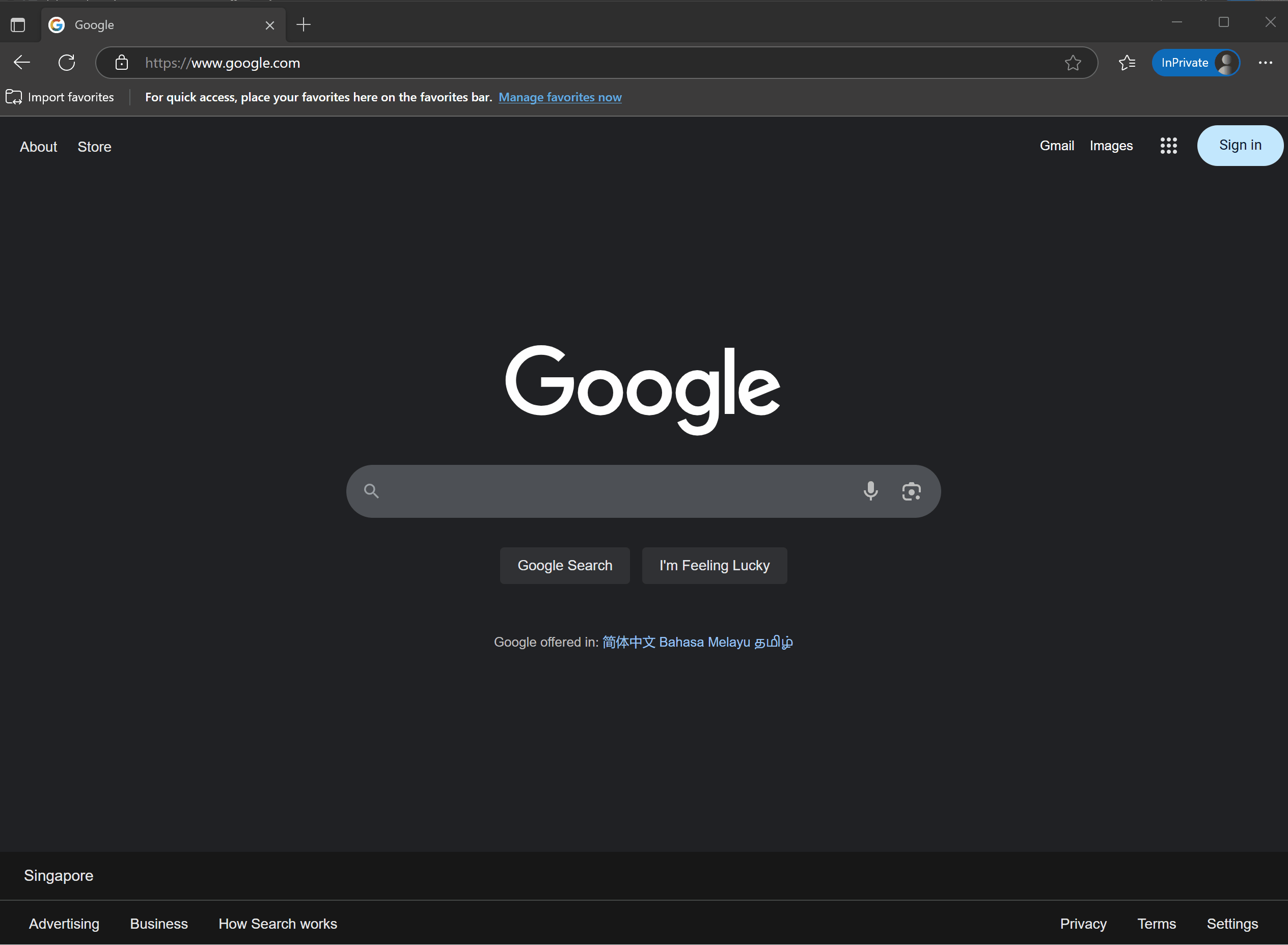
Task: Open Settings and more ellipsis menu
Action: [x=1265, y=62]
